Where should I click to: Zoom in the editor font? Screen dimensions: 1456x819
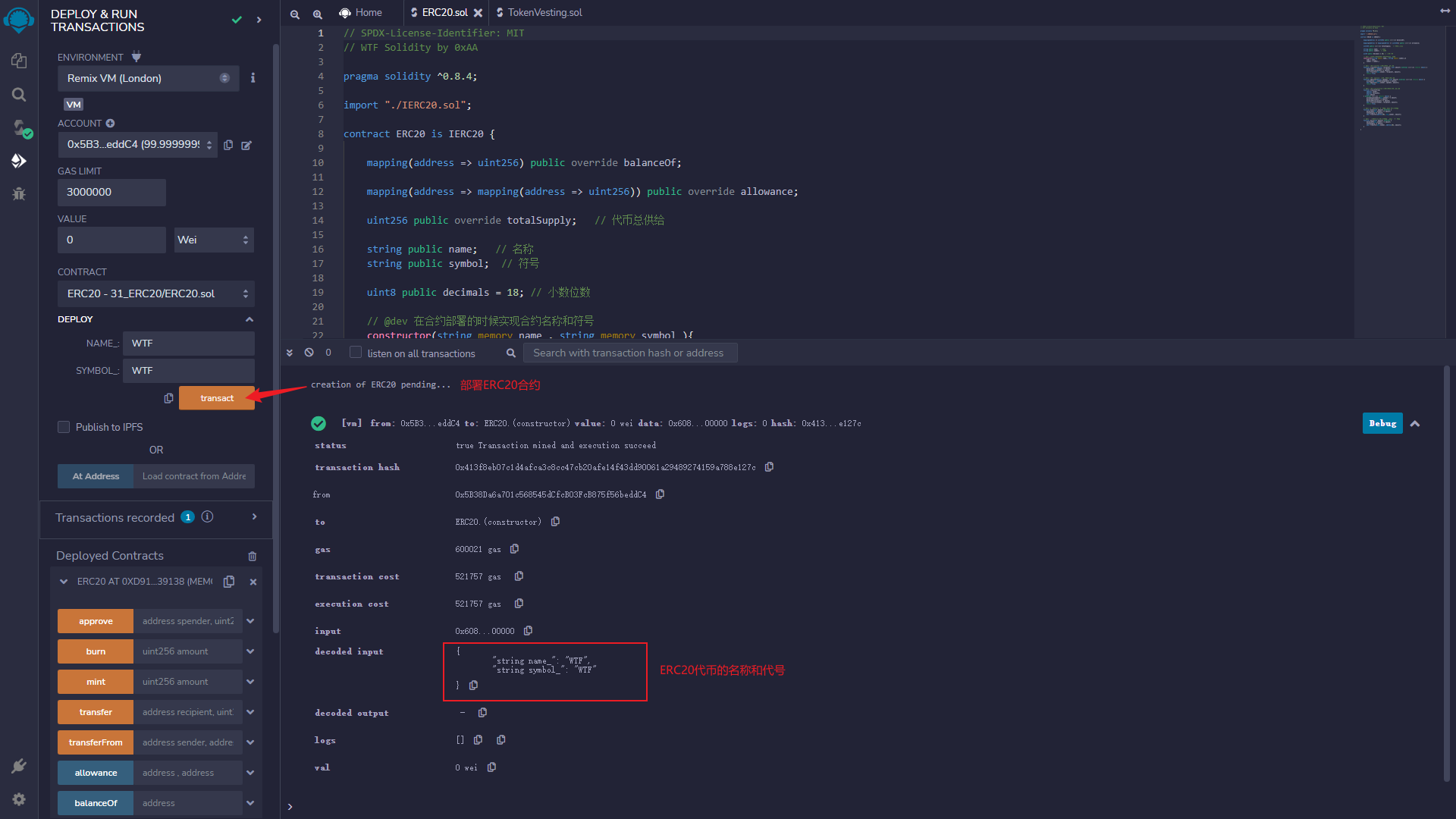coord(318,14)
